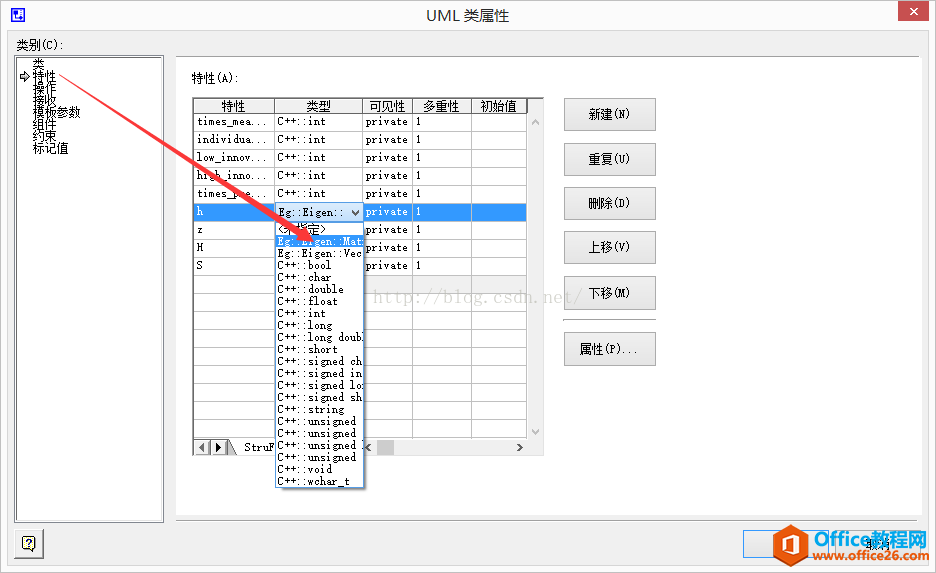Viewport: 936px width, 573px height.
Task: Select the attribute cell named S
Action: click(x=233, y=266)
